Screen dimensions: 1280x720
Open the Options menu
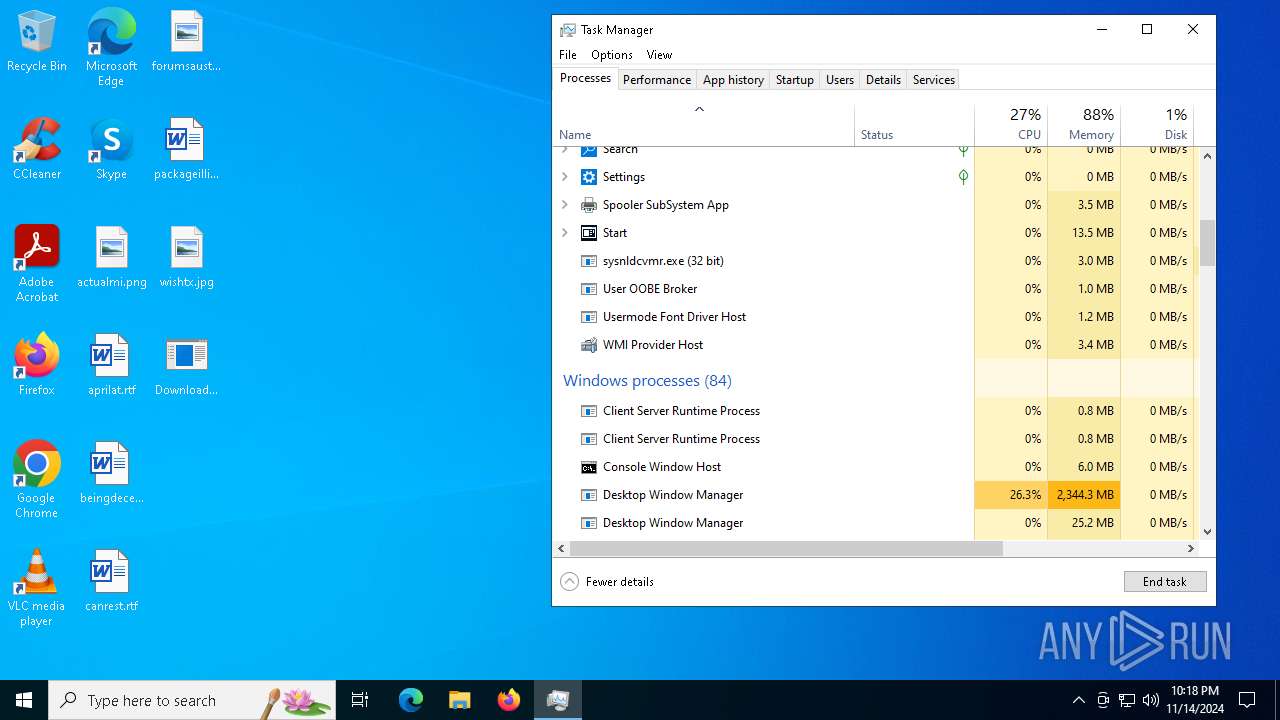point(612,55)
